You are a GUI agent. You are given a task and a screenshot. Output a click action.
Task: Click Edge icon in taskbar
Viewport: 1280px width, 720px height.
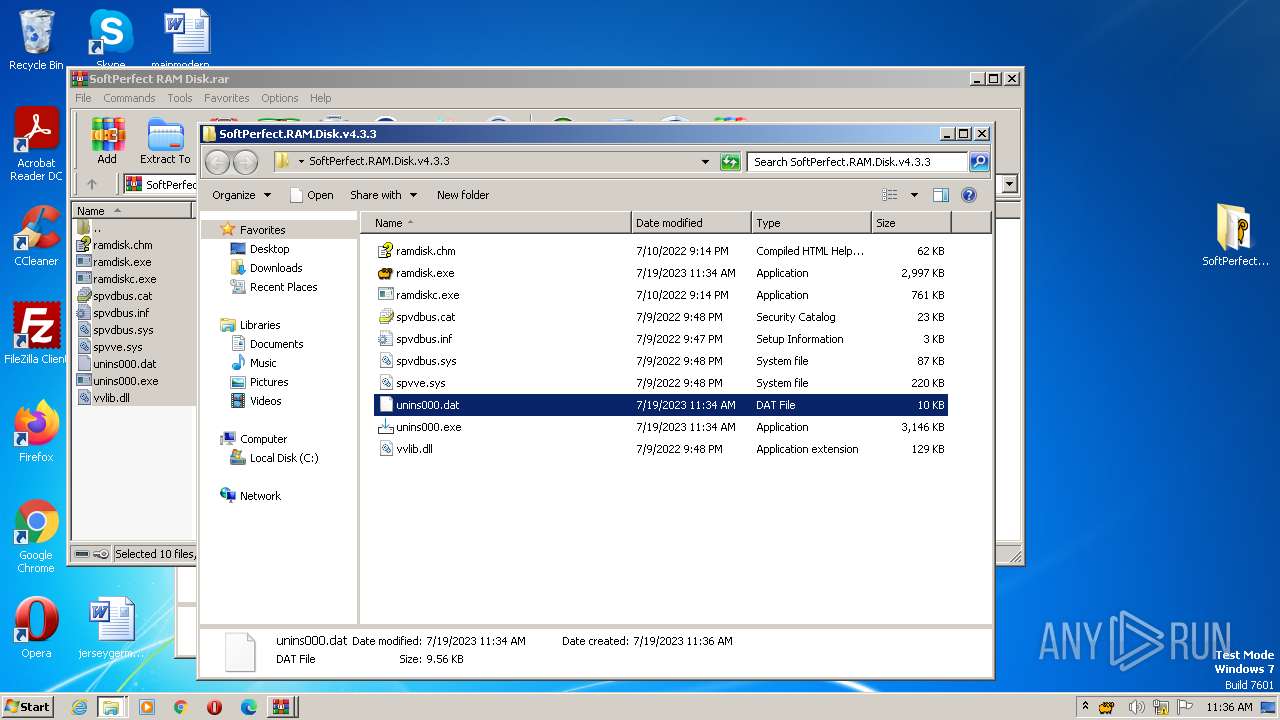pyautogui.click(x=249, y=707)
